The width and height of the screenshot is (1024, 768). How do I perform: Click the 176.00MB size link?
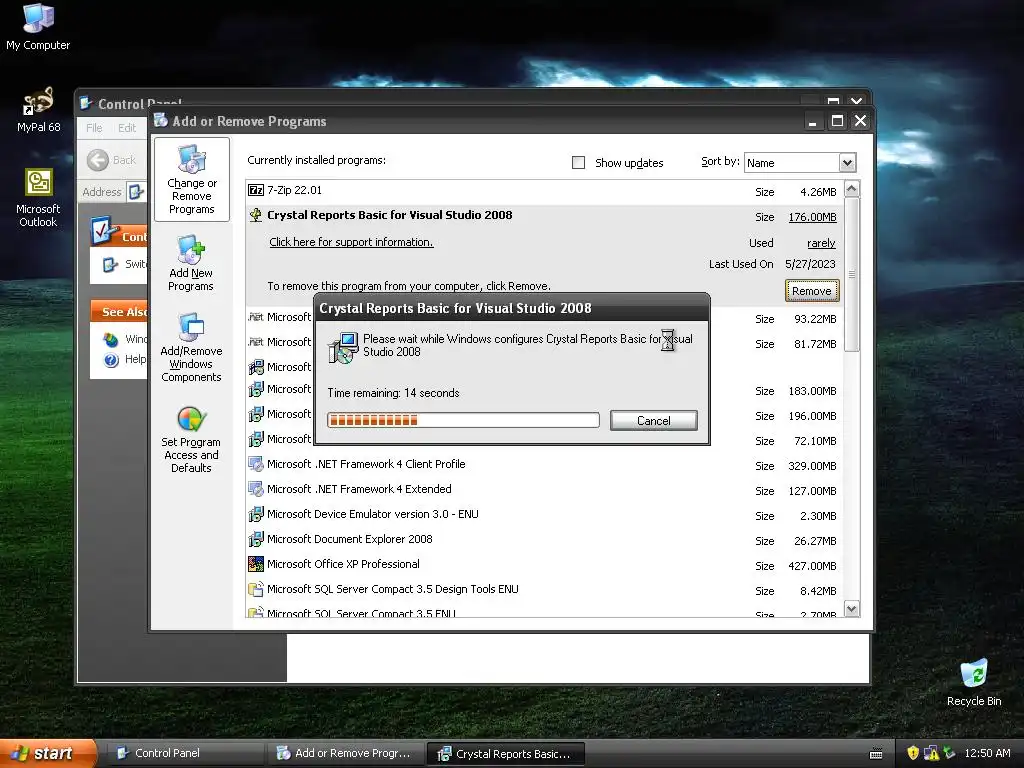tap(812, 217)
